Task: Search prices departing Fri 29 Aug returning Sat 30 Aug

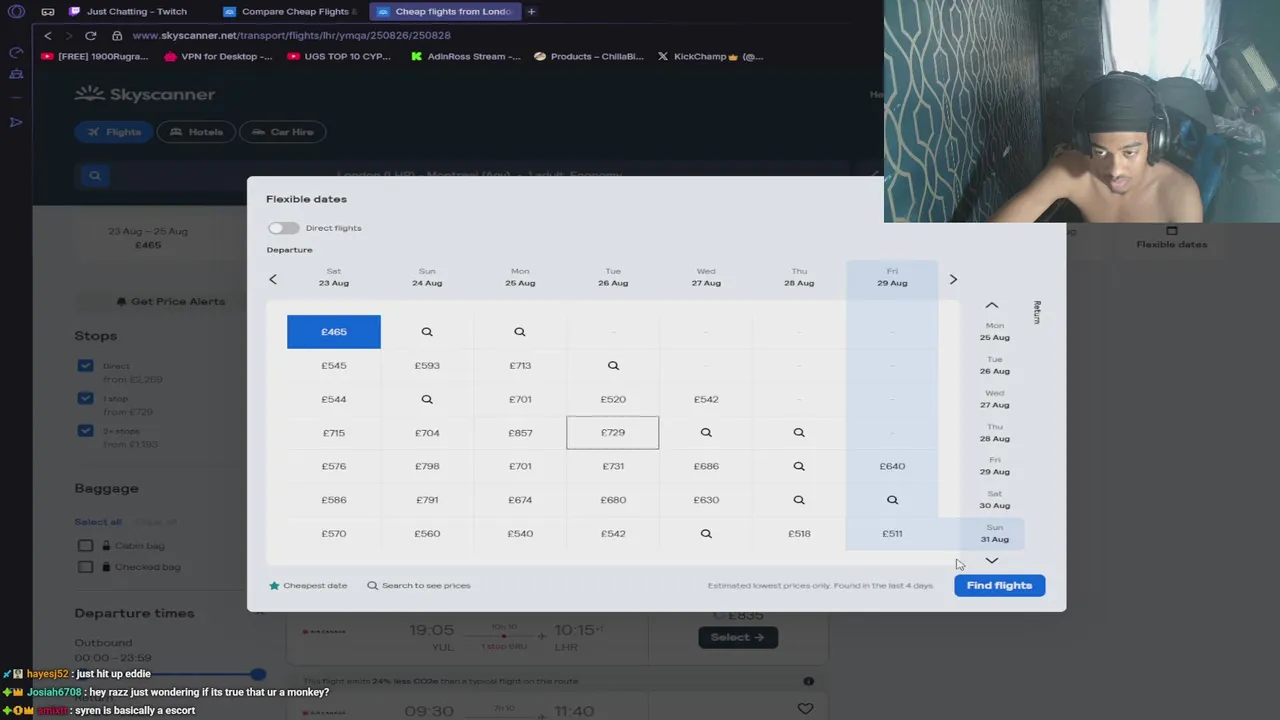Action: pyautogui.click(x=892, y=500)
